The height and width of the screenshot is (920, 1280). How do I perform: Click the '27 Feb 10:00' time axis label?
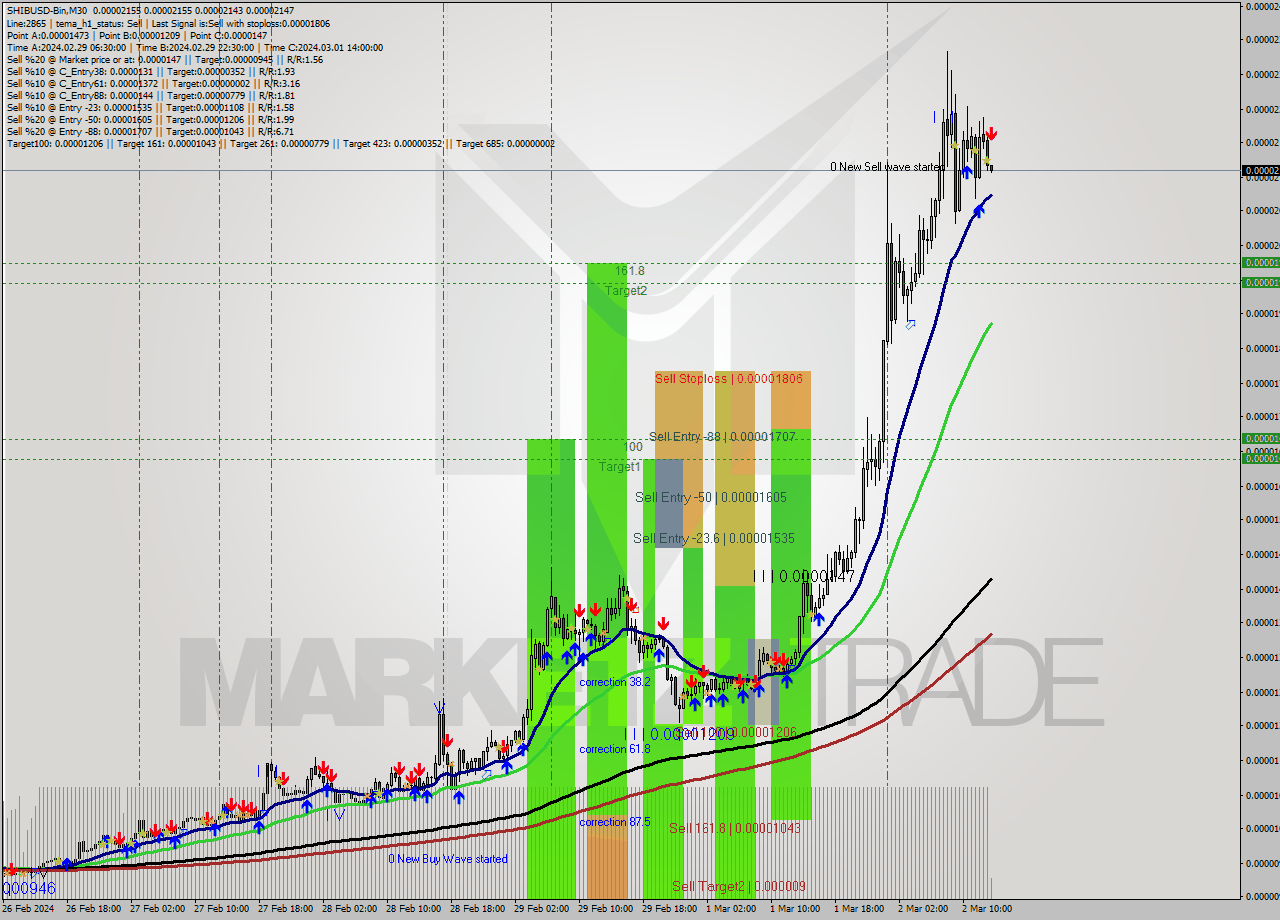[222, 909]
